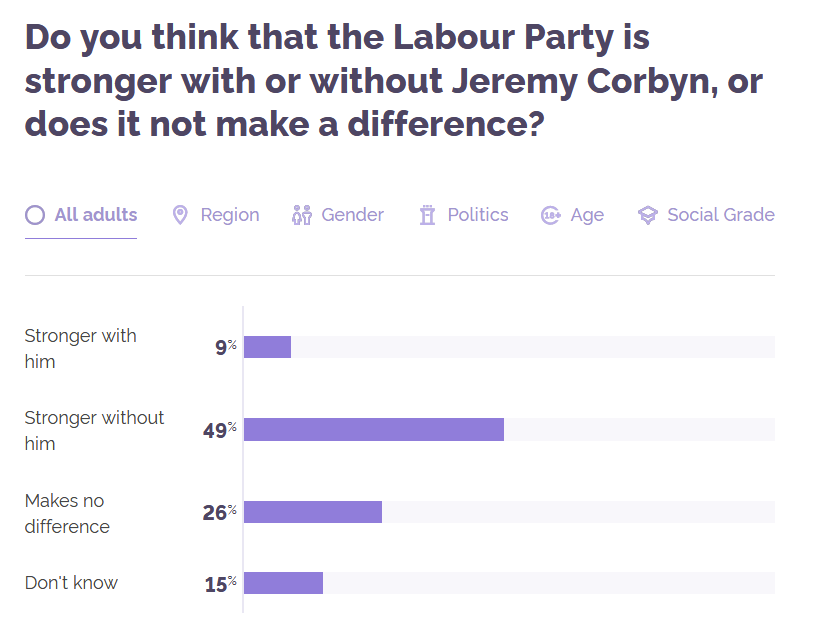Viewport: 822px width, 626px height.
Task: Click the Don't know 15% bar
Action: tap(284, 583)
